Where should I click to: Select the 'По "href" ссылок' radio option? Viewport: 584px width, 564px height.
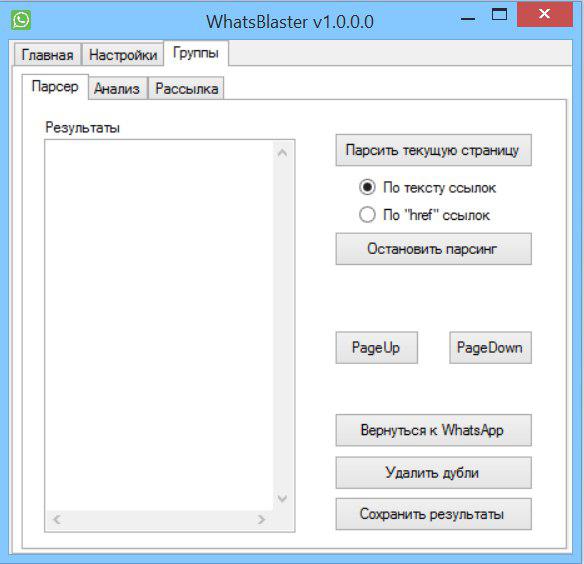(x=424, y=215)
